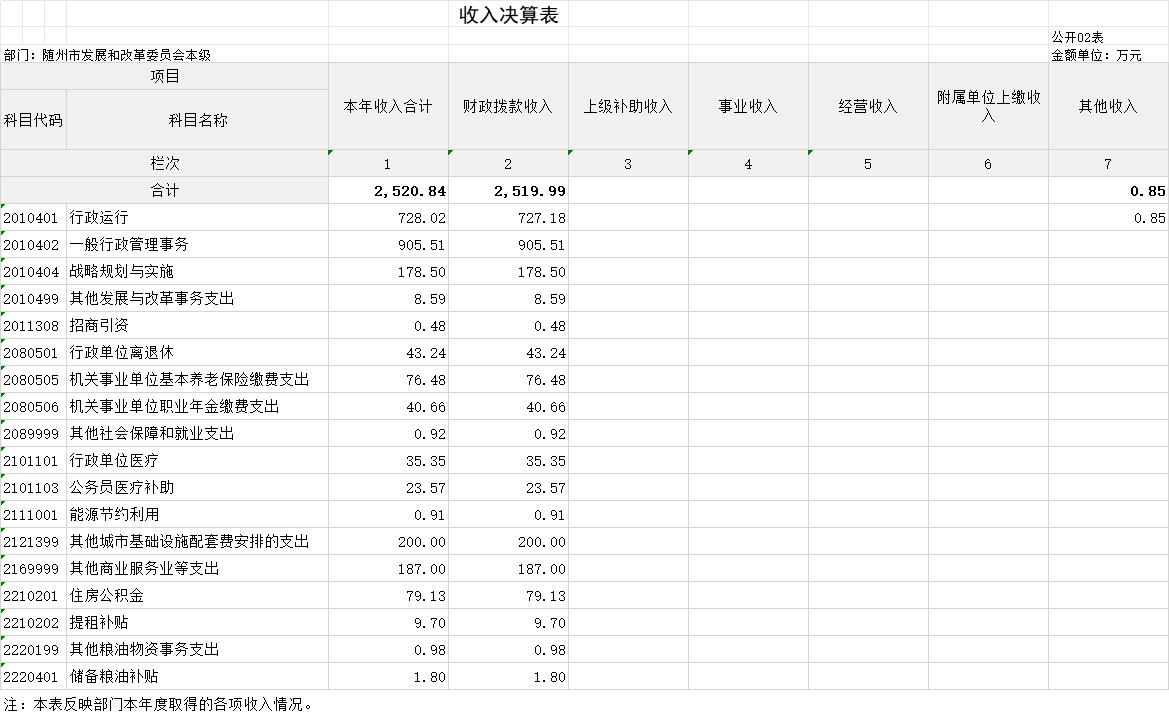This screenshot has width=1169, height=718.
Task: Click the 经营收入 header cell
Action: (x=869, y=106)
